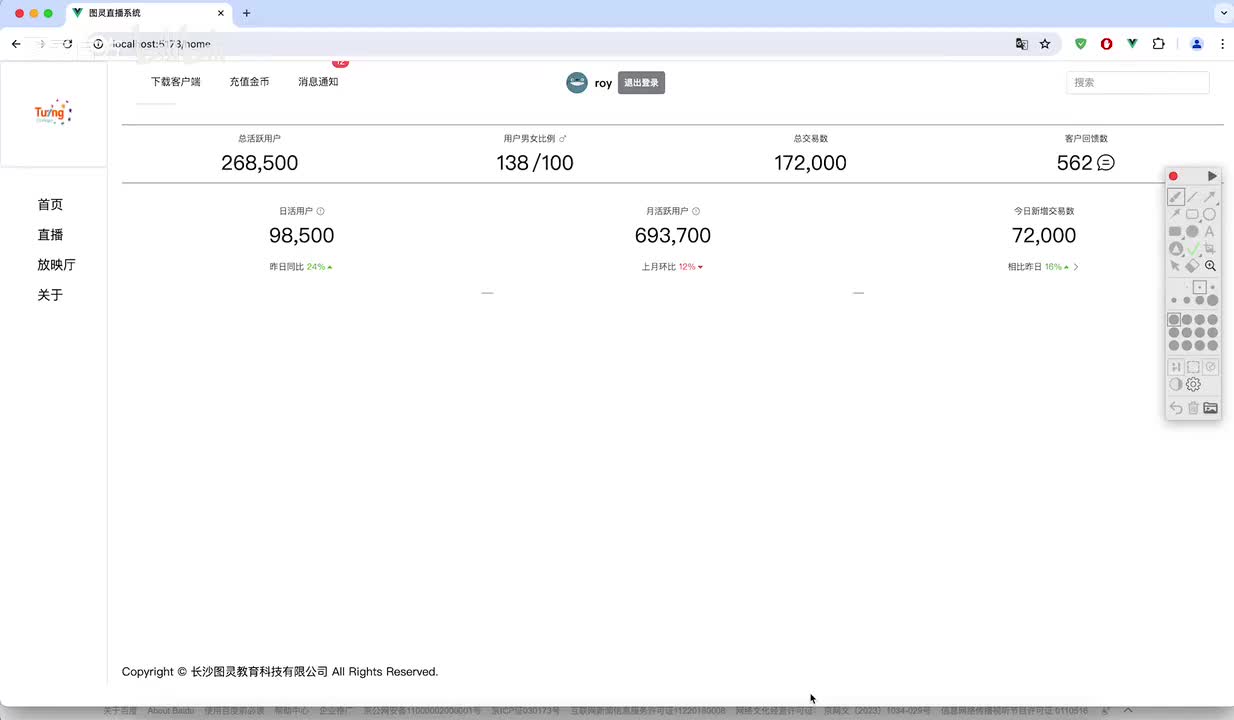Focus the 搜索 search input field
This screenshot has height=720, width=1234.
pyautogui.click(x=1138, y=83)
